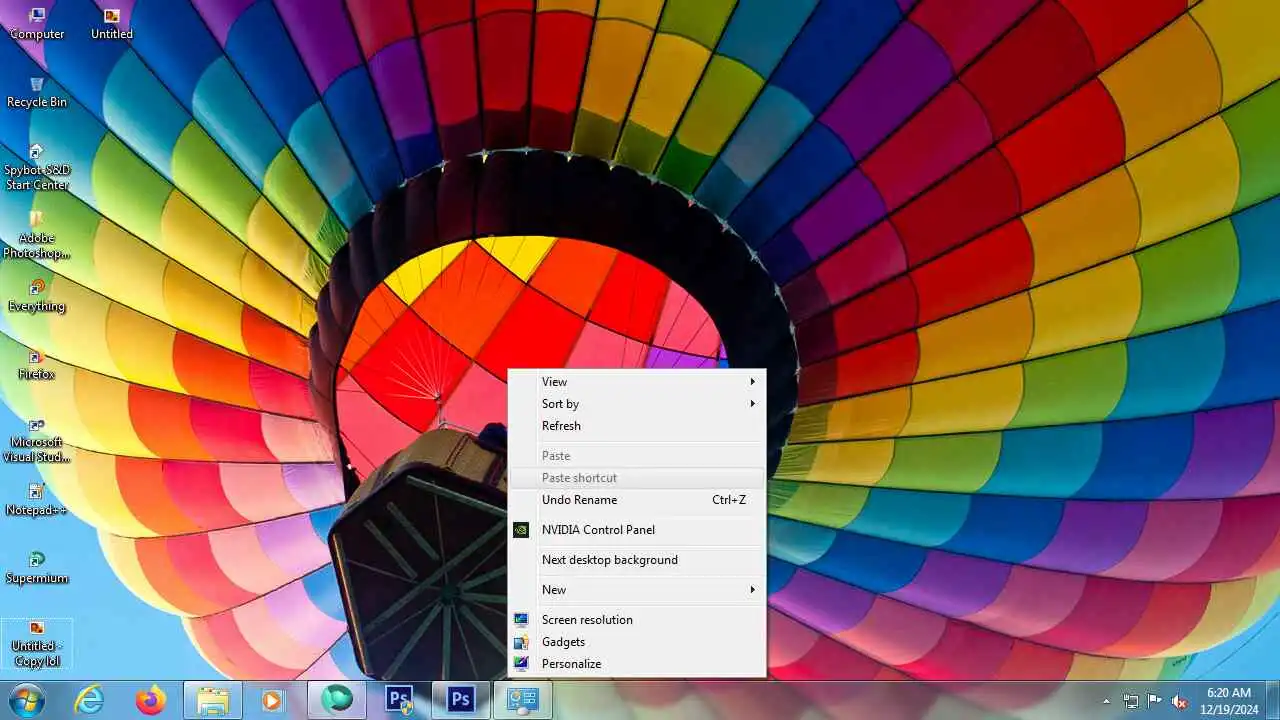This screenshot has height=720, width=1280.
Task: Click the Photoshop taskbar icon with shield overlay
Action: [x=399, y=700]
